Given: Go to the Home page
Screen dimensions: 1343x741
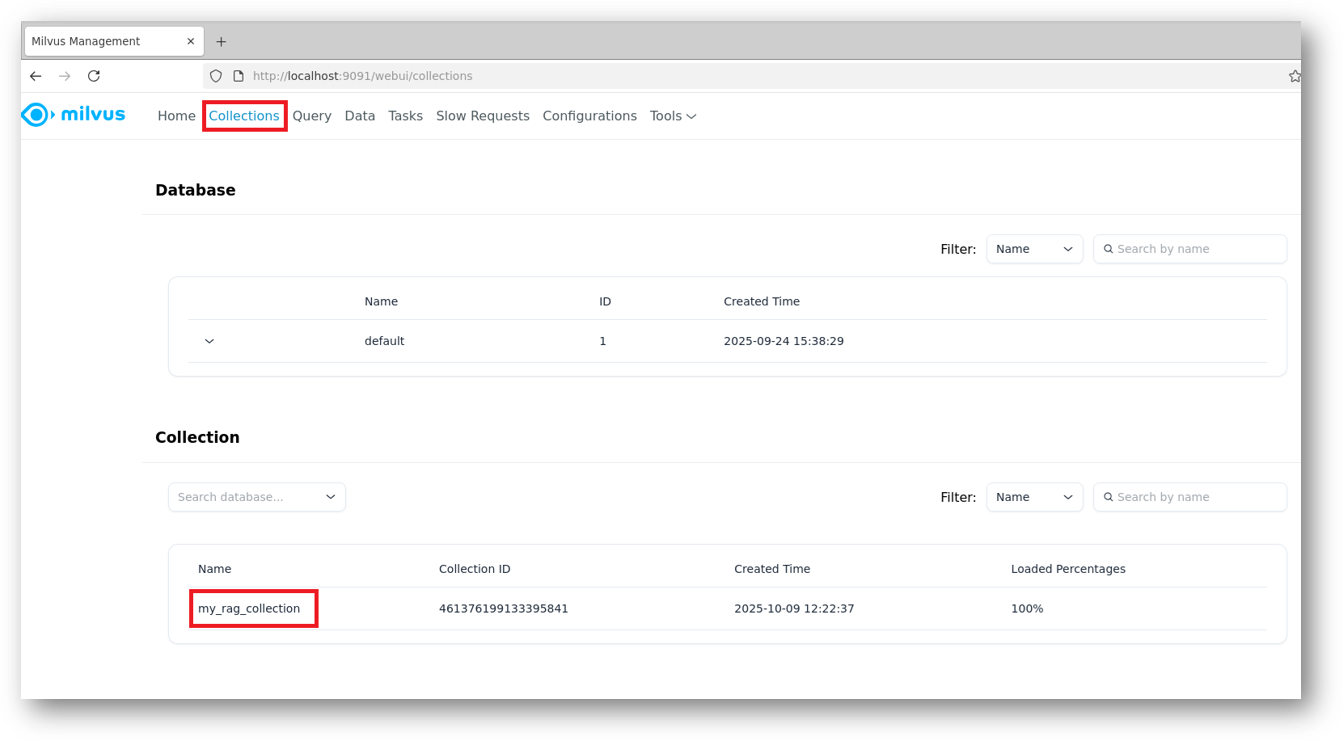Looking at the screenshot, I should (x=176, y=116).
